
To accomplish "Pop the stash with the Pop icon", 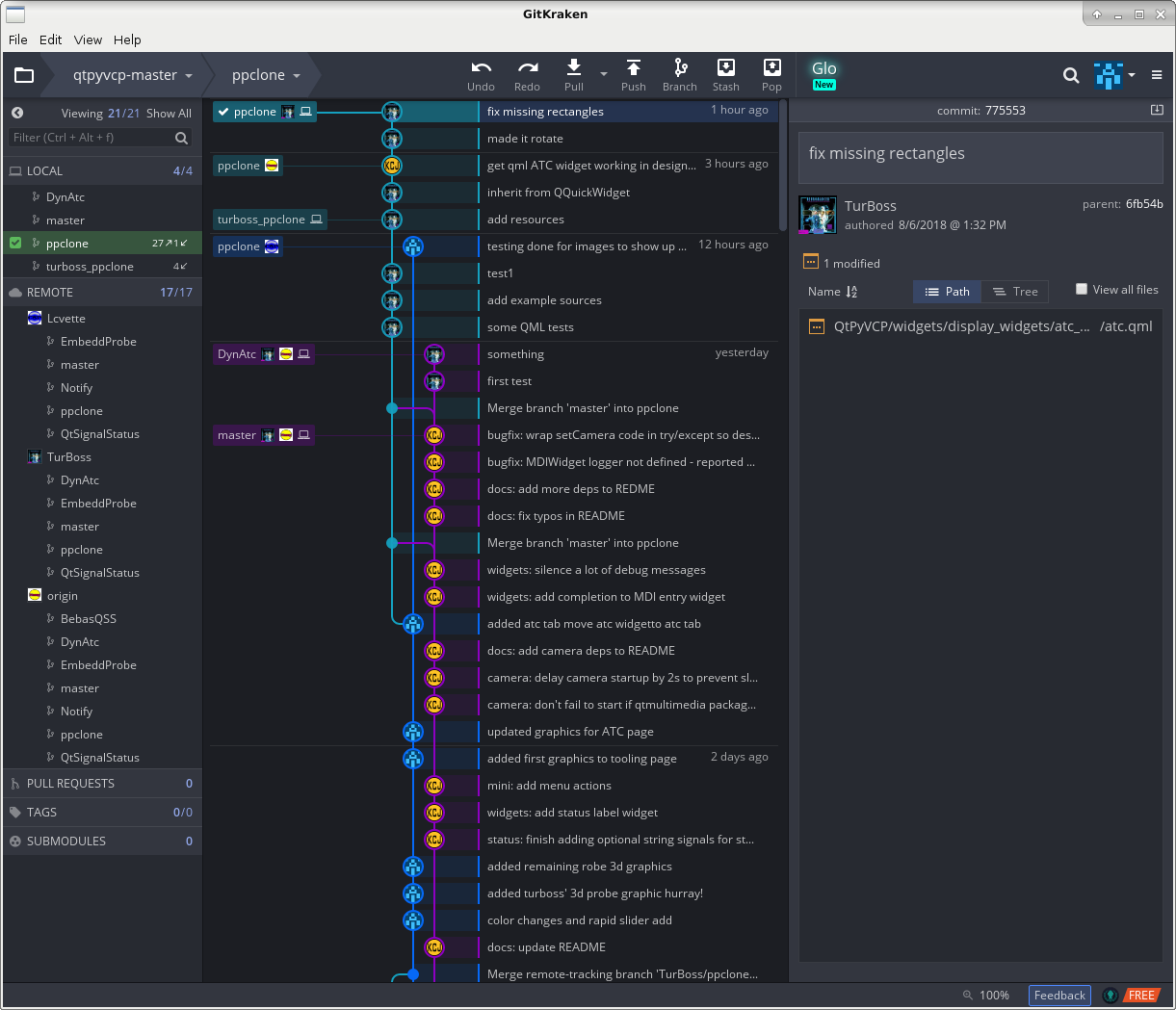I will pyautogui.click(x=772, y=66).
